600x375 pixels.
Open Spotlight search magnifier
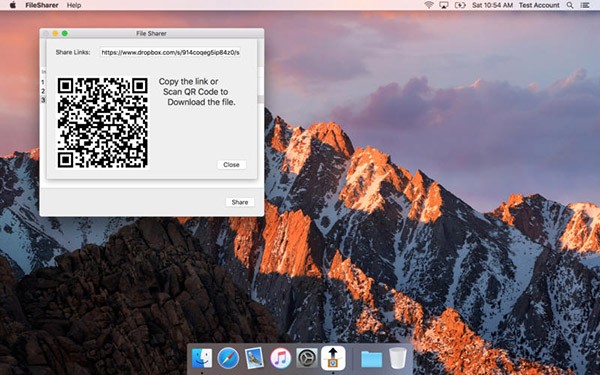pos(570,5)
